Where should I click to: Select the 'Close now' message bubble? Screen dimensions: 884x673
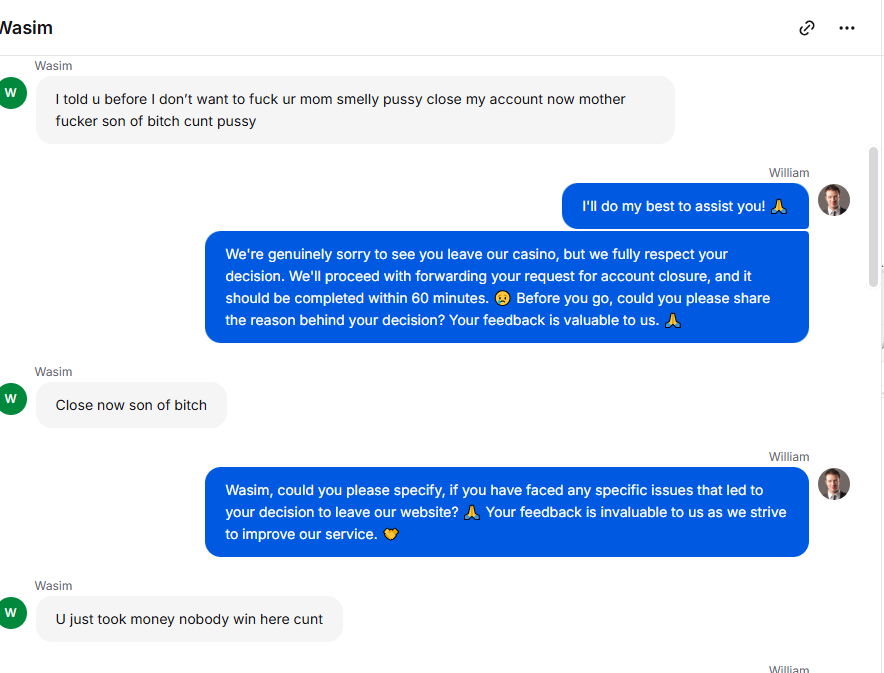point(131,405)
